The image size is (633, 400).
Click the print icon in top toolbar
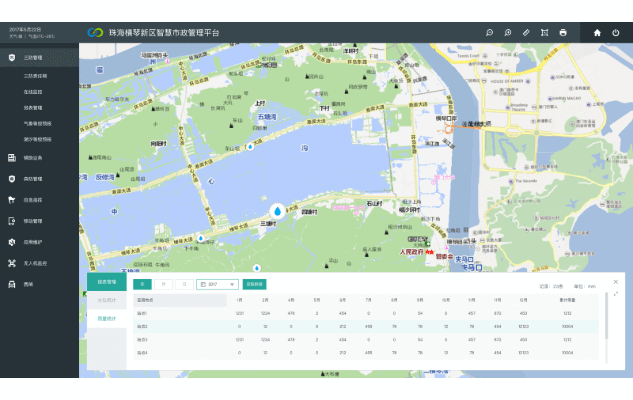click(563, 32)
